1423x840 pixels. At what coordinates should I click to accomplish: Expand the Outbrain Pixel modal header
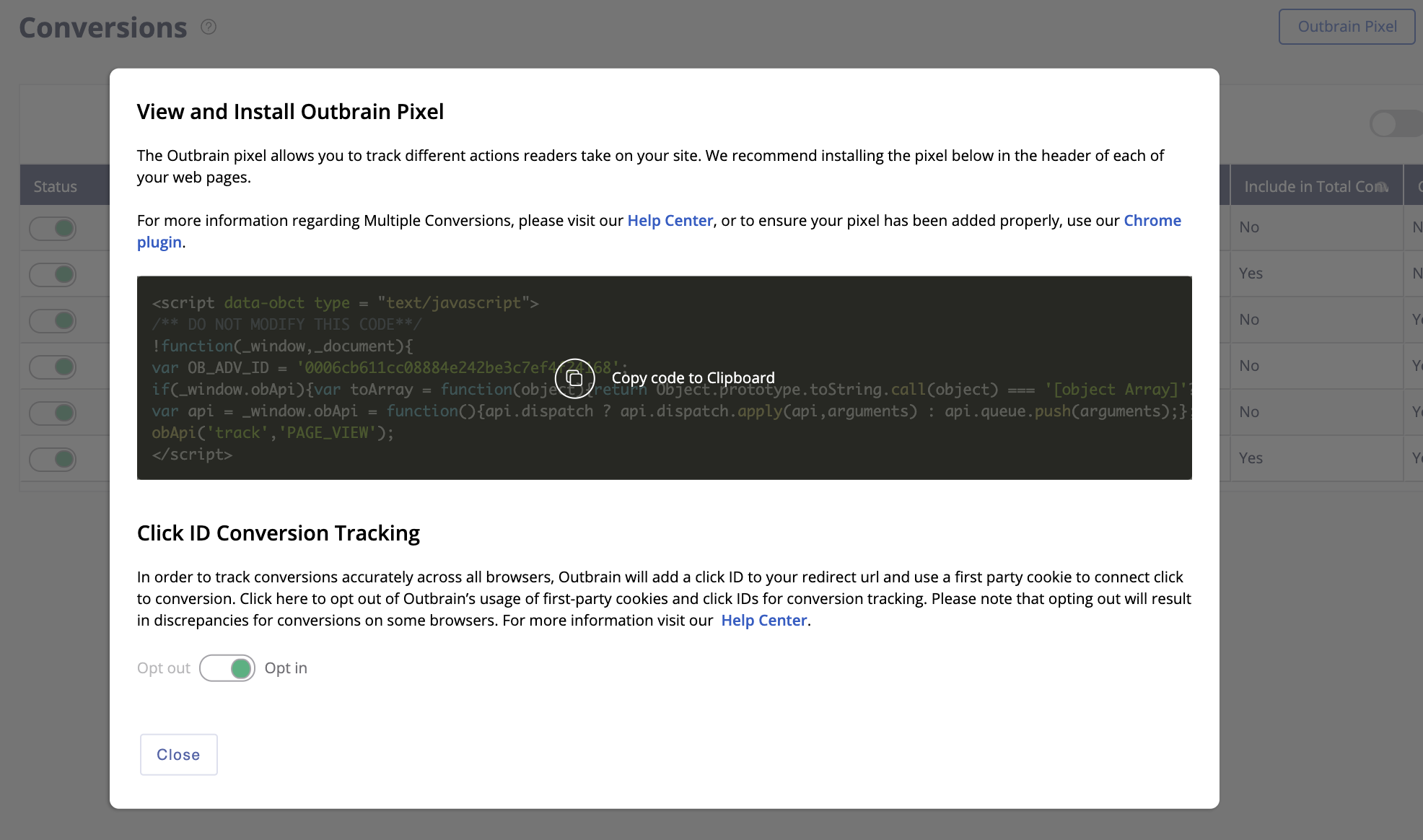tap(290, 111)
